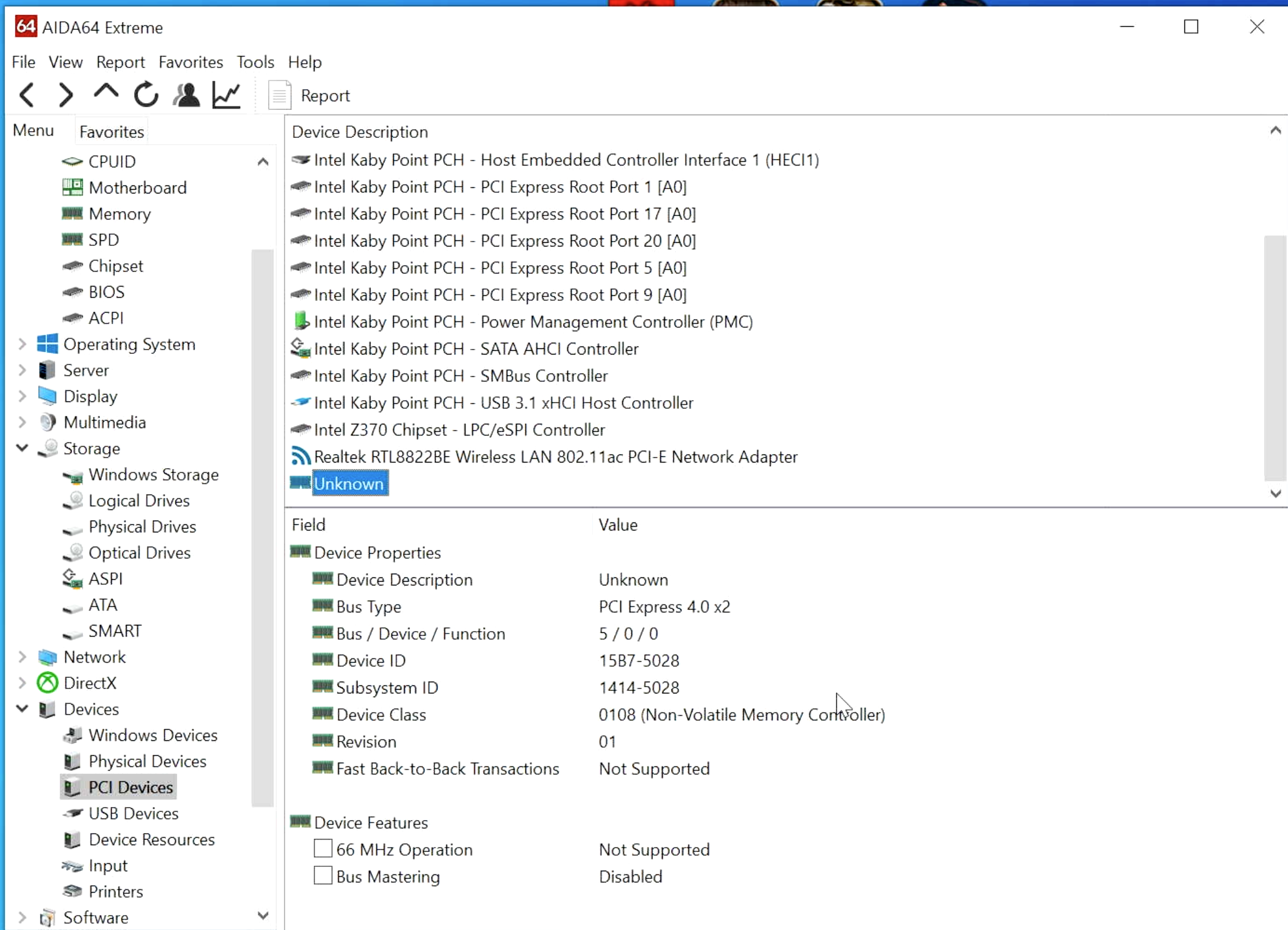Click the Field column header
The height and width of the screenshot is (930, 1288).
coord(308,524)
